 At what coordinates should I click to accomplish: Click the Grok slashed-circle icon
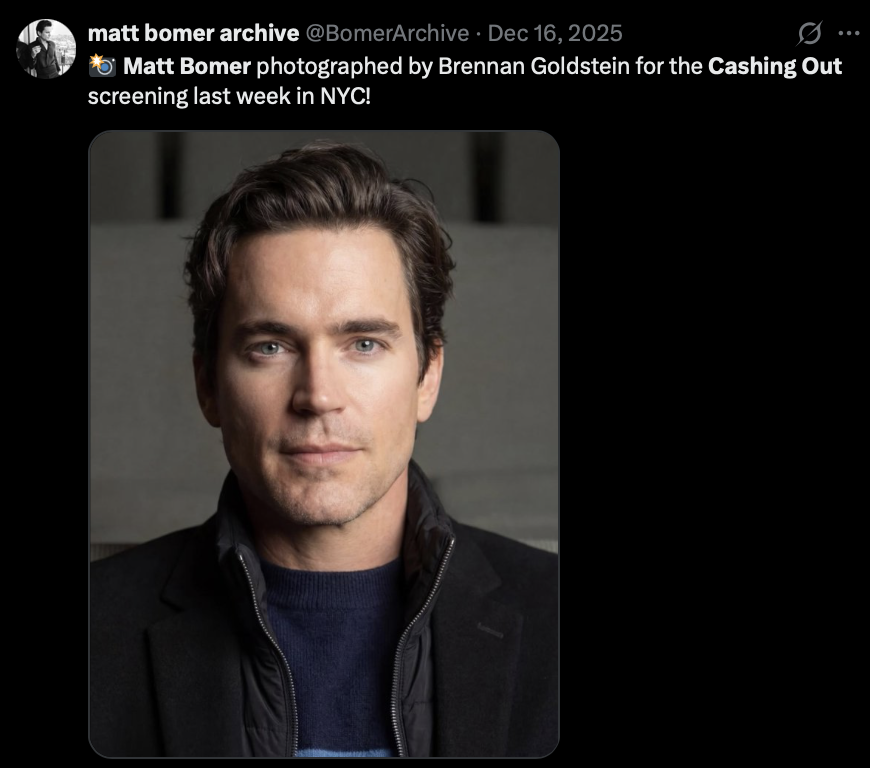[x=807, y=33]
